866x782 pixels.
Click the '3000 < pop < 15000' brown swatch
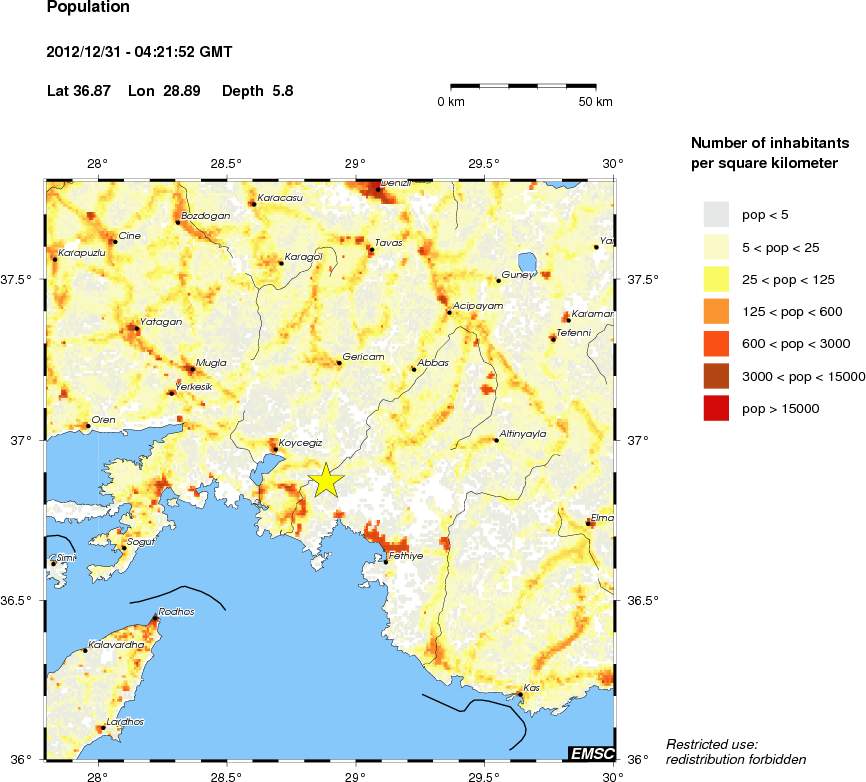click(x=717, y=375)
